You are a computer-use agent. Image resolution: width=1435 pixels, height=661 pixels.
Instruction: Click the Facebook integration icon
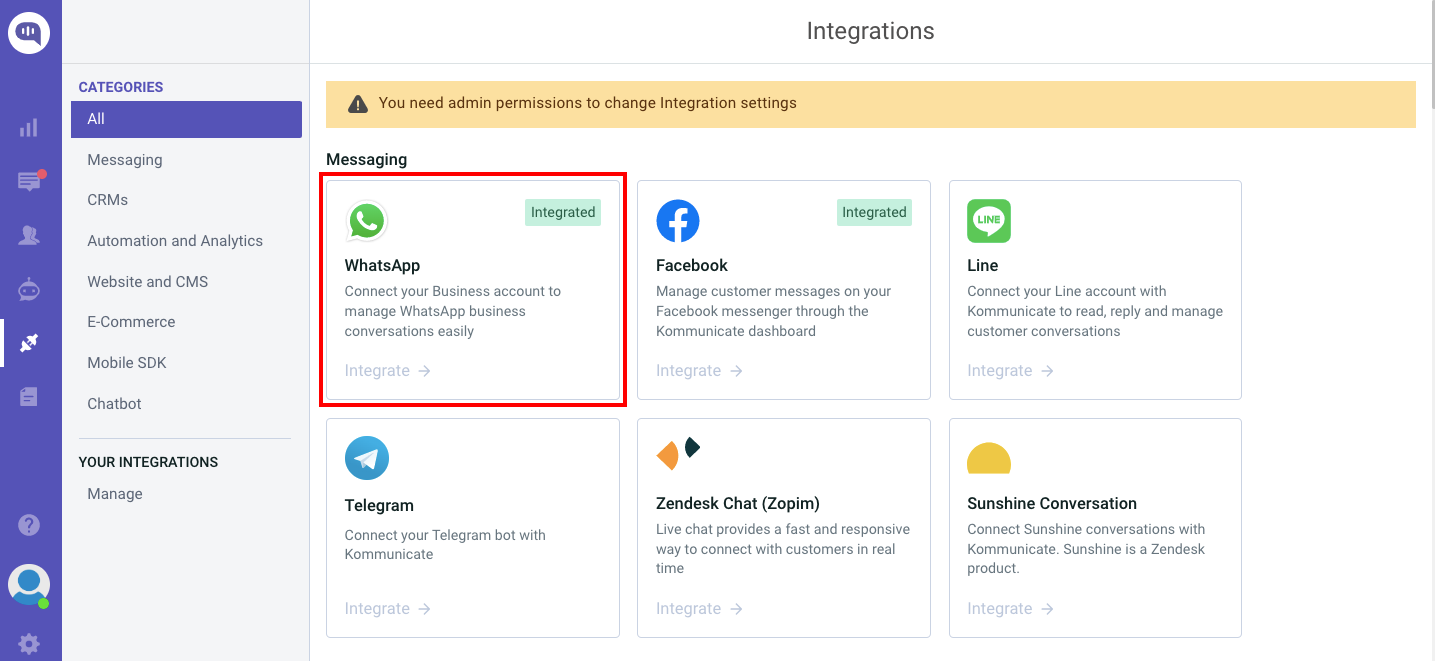click(x=679, y=221)
